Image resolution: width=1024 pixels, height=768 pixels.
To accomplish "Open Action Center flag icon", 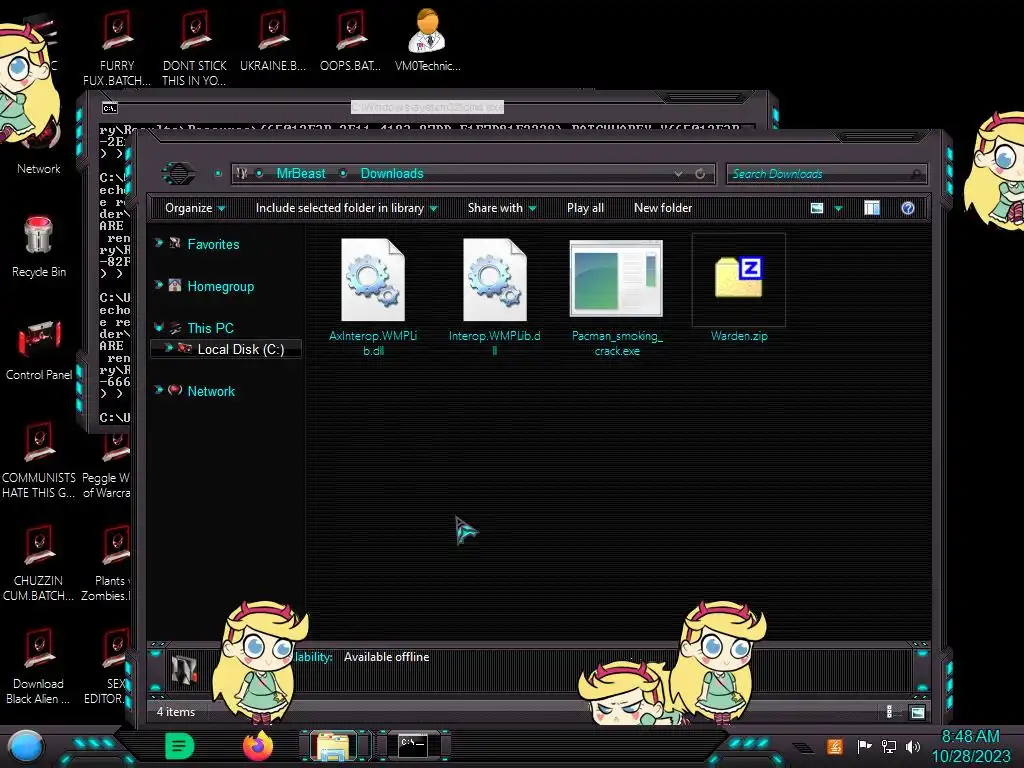I will click(864, 746).
